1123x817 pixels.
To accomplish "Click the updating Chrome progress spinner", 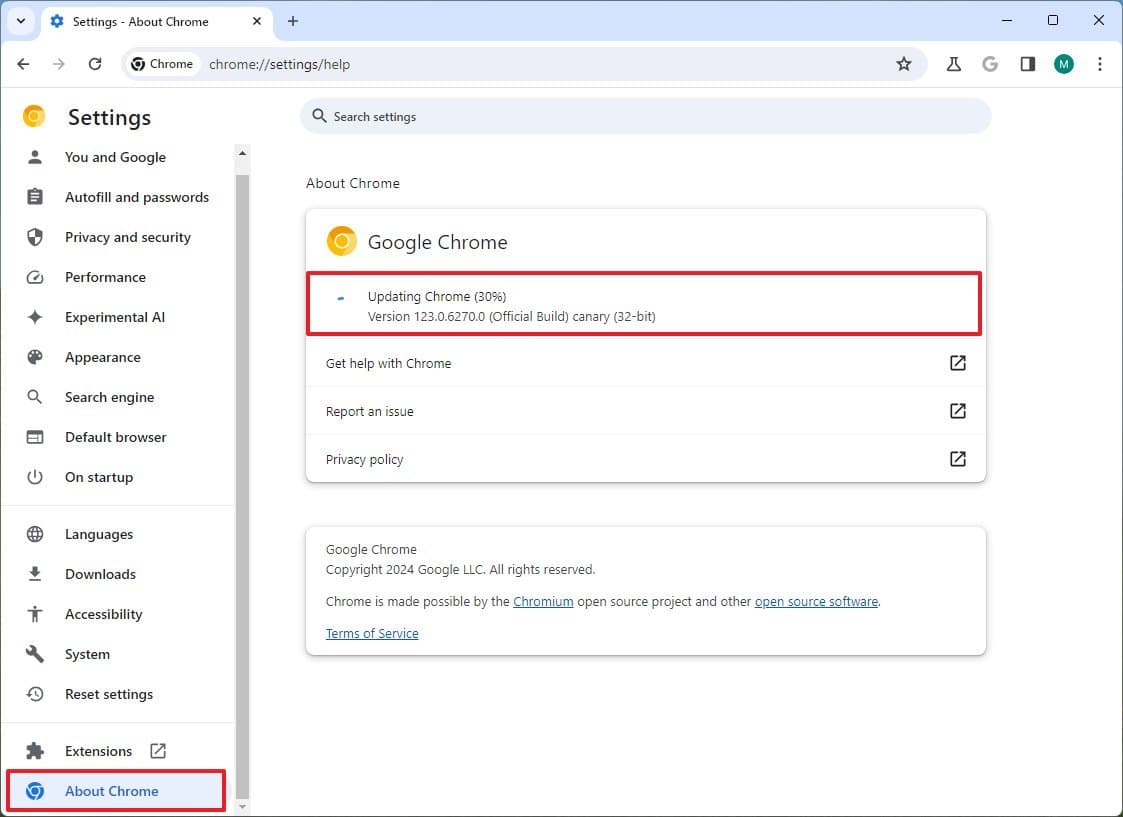I will (340, 296).
